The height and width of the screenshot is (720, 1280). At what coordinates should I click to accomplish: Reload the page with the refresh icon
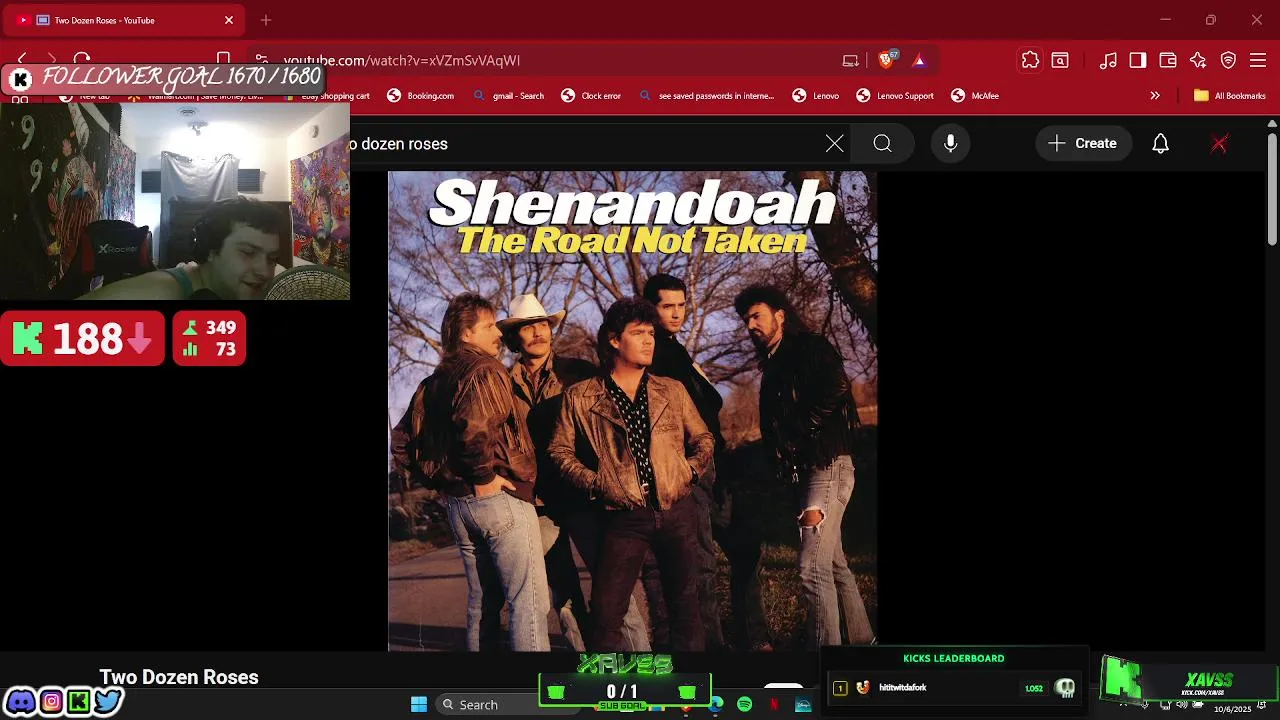click(82, 59)
